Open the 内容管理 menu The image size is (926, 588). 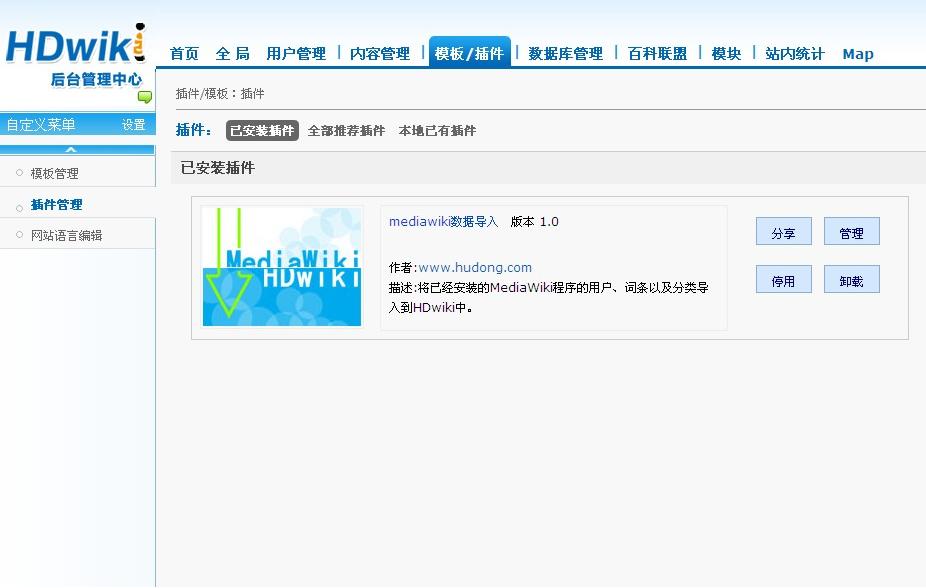[380, 54]
